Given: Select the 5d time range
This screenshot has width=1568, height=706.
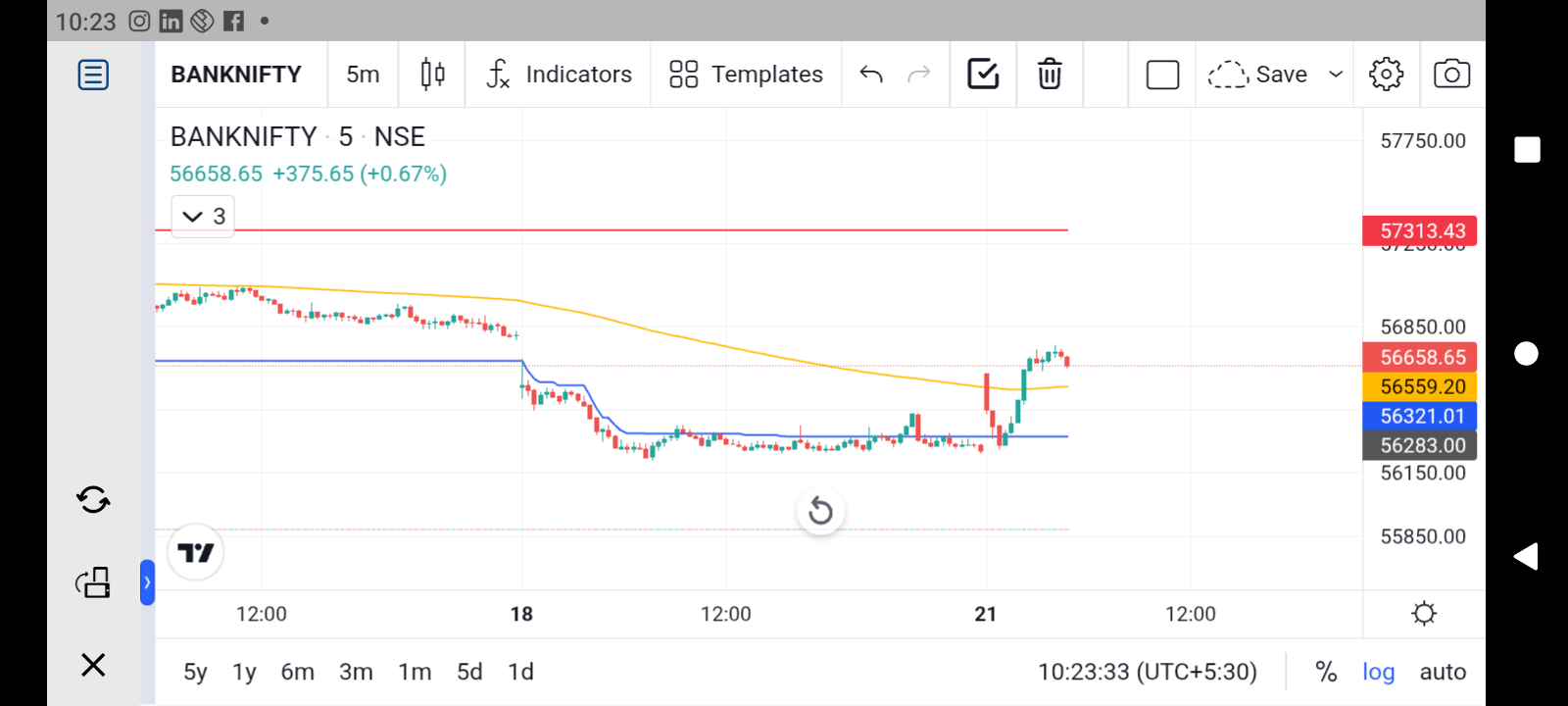Looking at the screenshot, I should point(469,672).
